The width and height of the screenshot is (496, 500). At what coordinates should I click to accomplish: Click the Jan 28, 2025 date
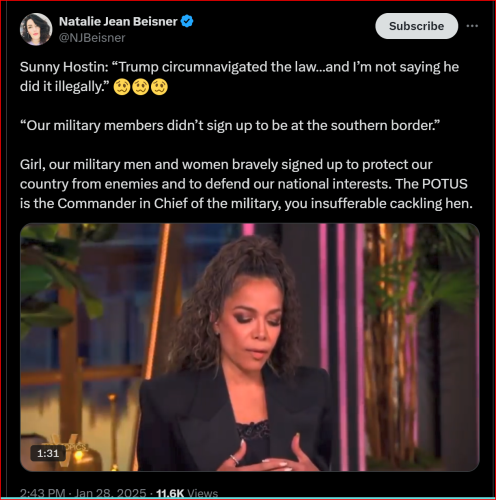(x=110, y=493)
